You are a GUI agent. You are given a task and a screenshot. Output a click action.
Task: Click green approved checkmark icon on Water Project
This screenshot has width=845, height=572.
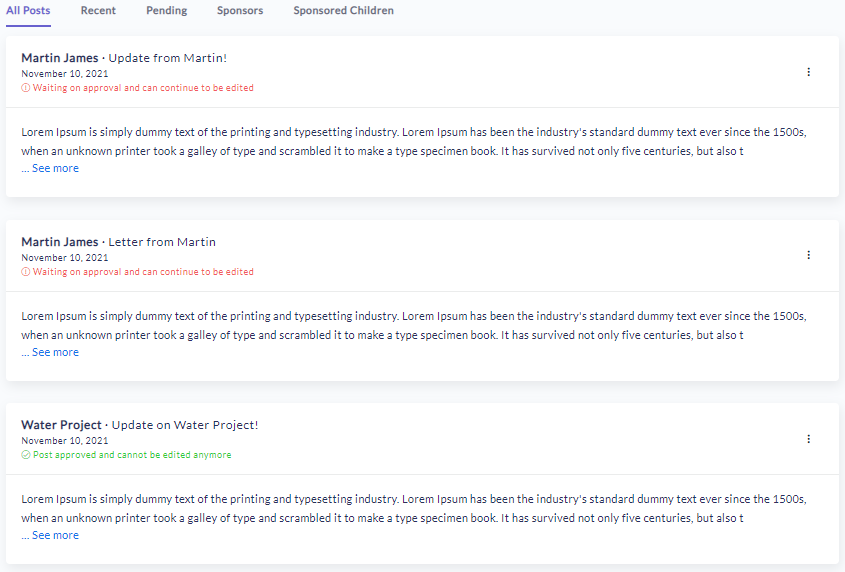tap(26, 455)
